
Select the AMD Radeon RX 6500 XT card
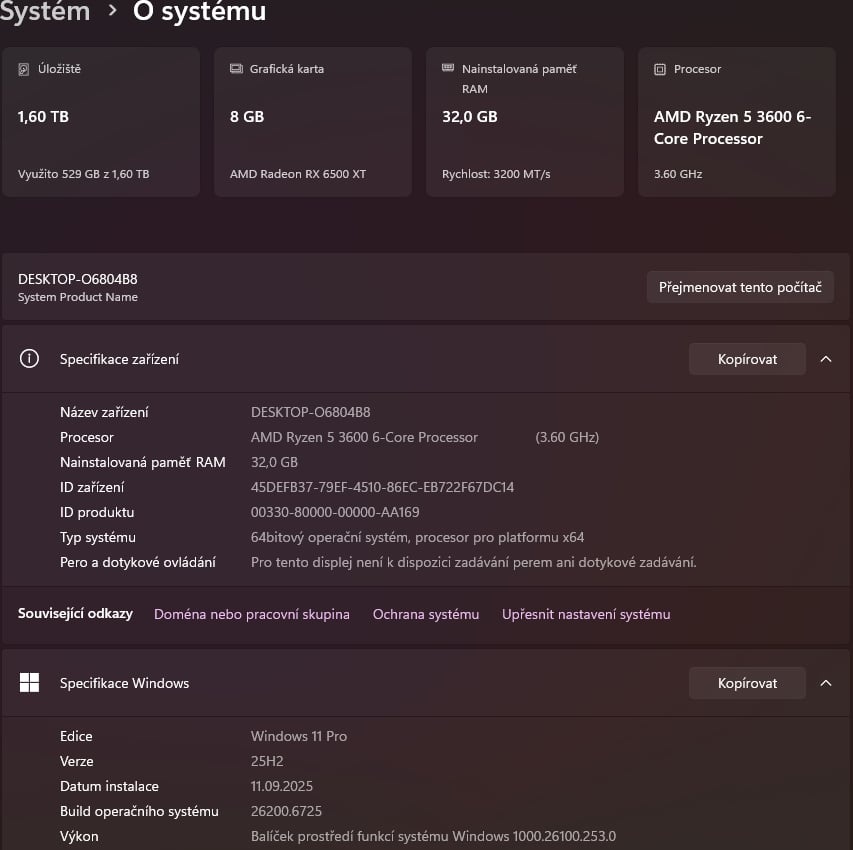tap(312, 120)
